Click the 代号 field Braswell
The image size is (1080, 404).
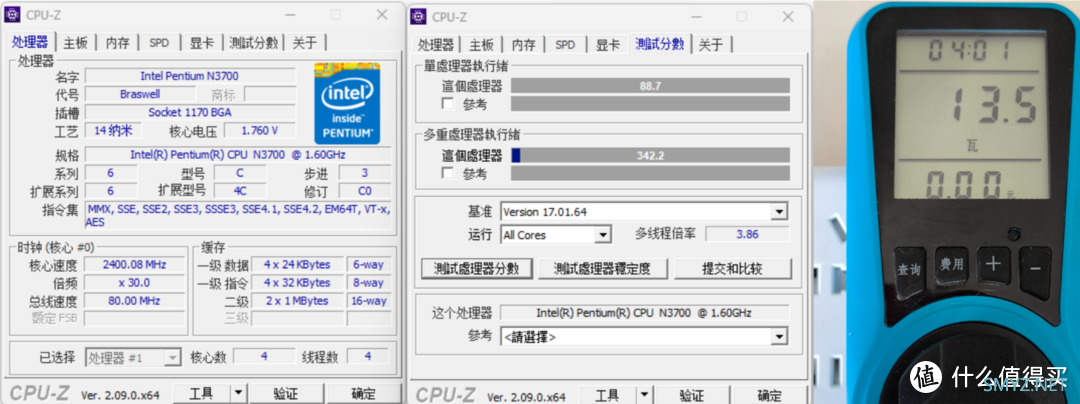click(x=139, y=94)
